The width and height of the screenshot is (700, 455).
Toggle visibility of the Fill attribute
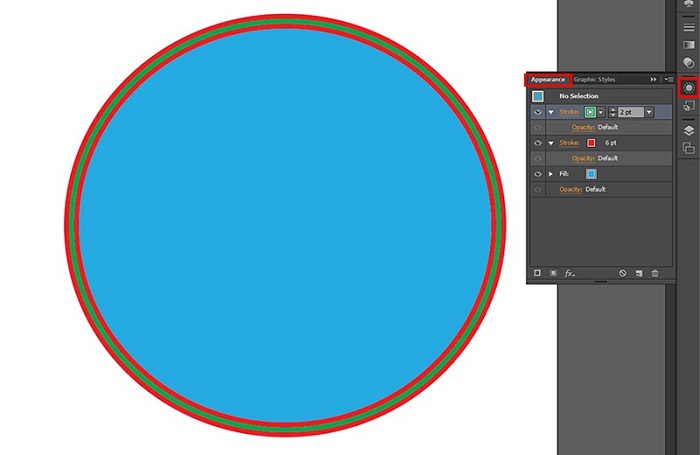[538, 174]
